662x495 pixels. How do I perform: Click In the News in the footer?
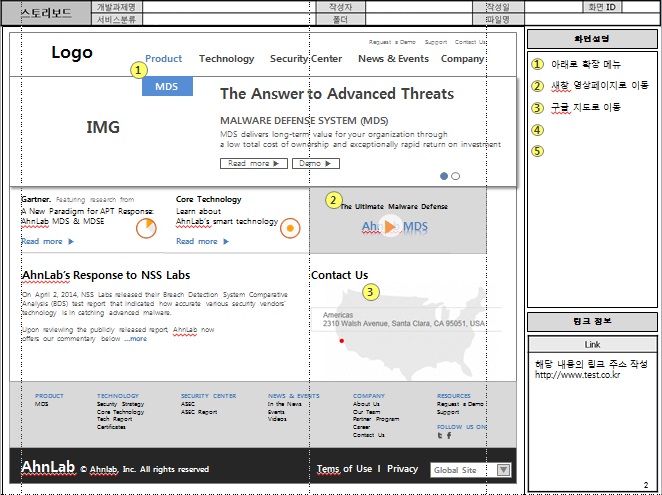tap(285, 404)
